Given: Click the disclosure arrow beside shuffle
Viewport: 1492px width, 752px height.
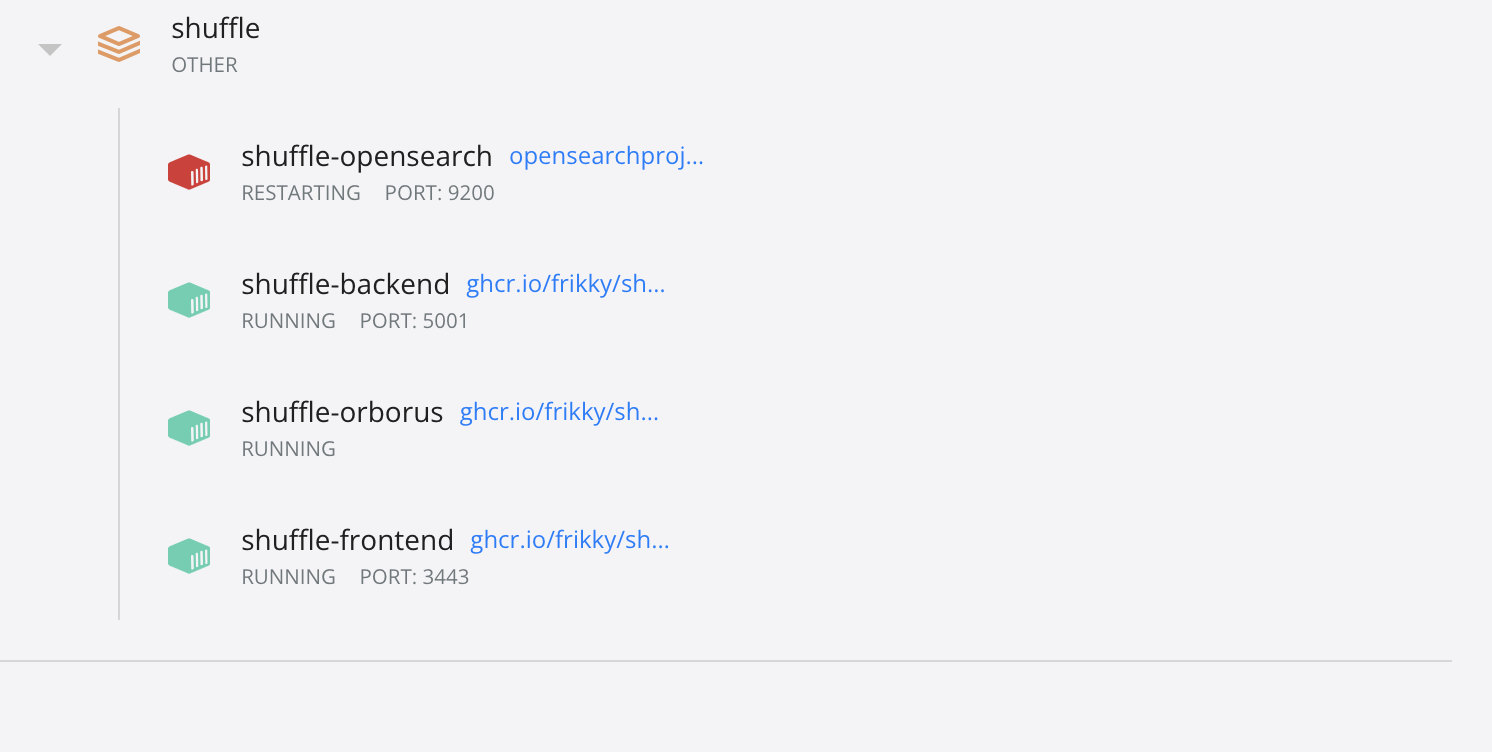Looking at the screenshot, I should pos(48,46).
